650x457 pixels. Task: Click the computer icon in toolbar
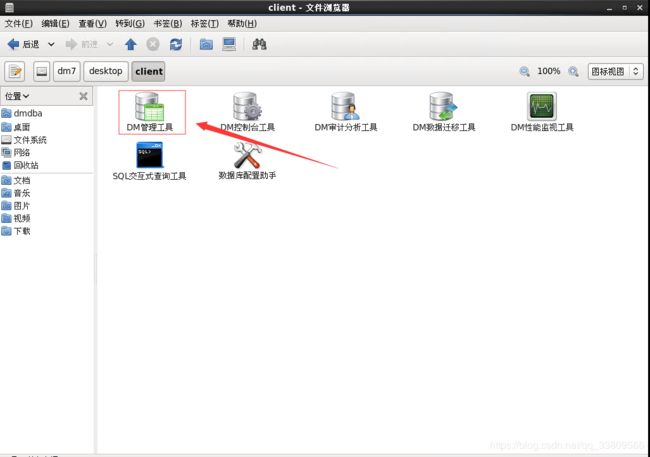coord(229,44)
